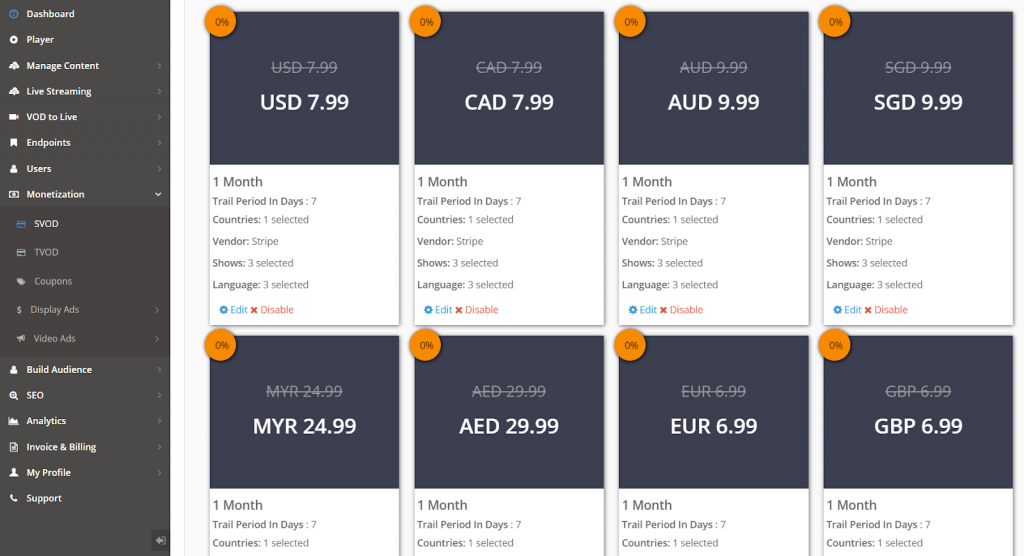Disable the SGD 9.99 plan
The image size is (1024, 556).
pyautogui.click(x=886, y=310)
